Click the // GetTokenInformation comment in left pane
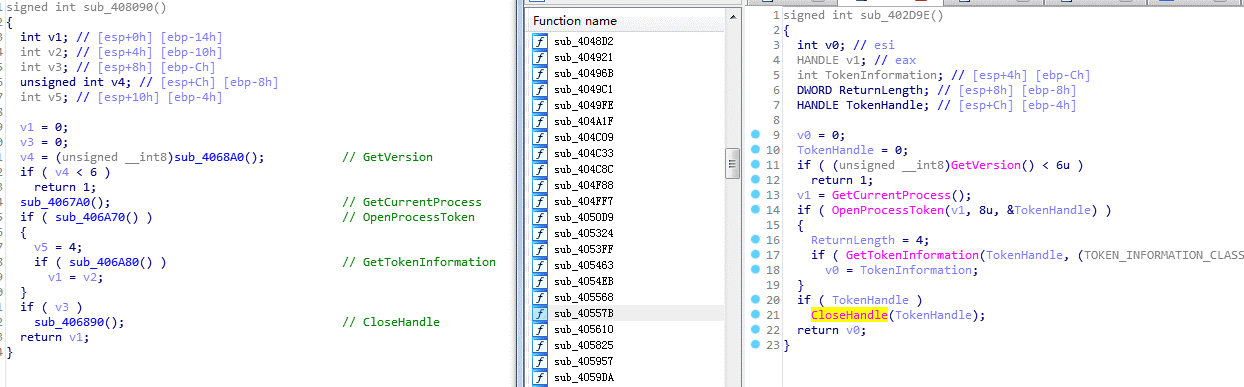Image resolution: width=1244 pixels, height=387 pixels. coord(419,262)
